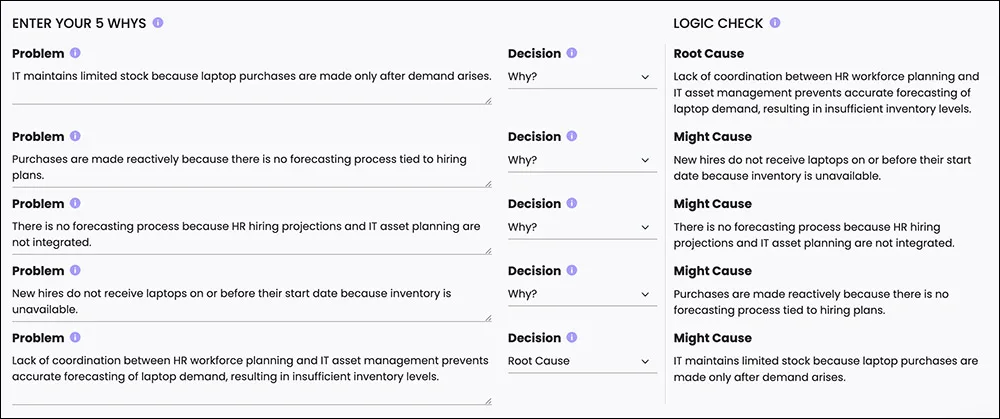Click problem field about purchases made reactively
The image size is (1000, 419).
tap(252, 168)
